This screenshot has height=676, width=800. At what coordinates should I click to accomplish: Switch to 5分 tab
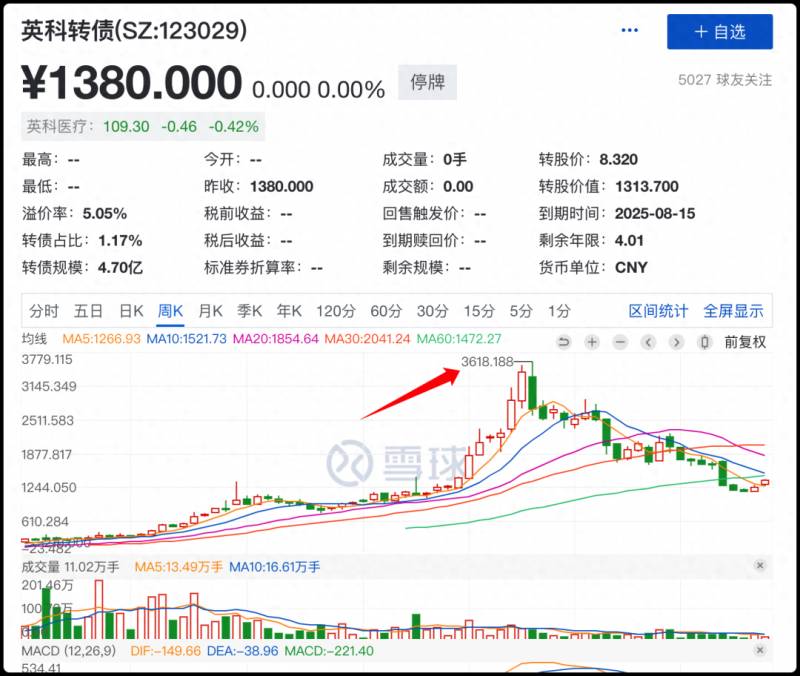click(521, 311)
